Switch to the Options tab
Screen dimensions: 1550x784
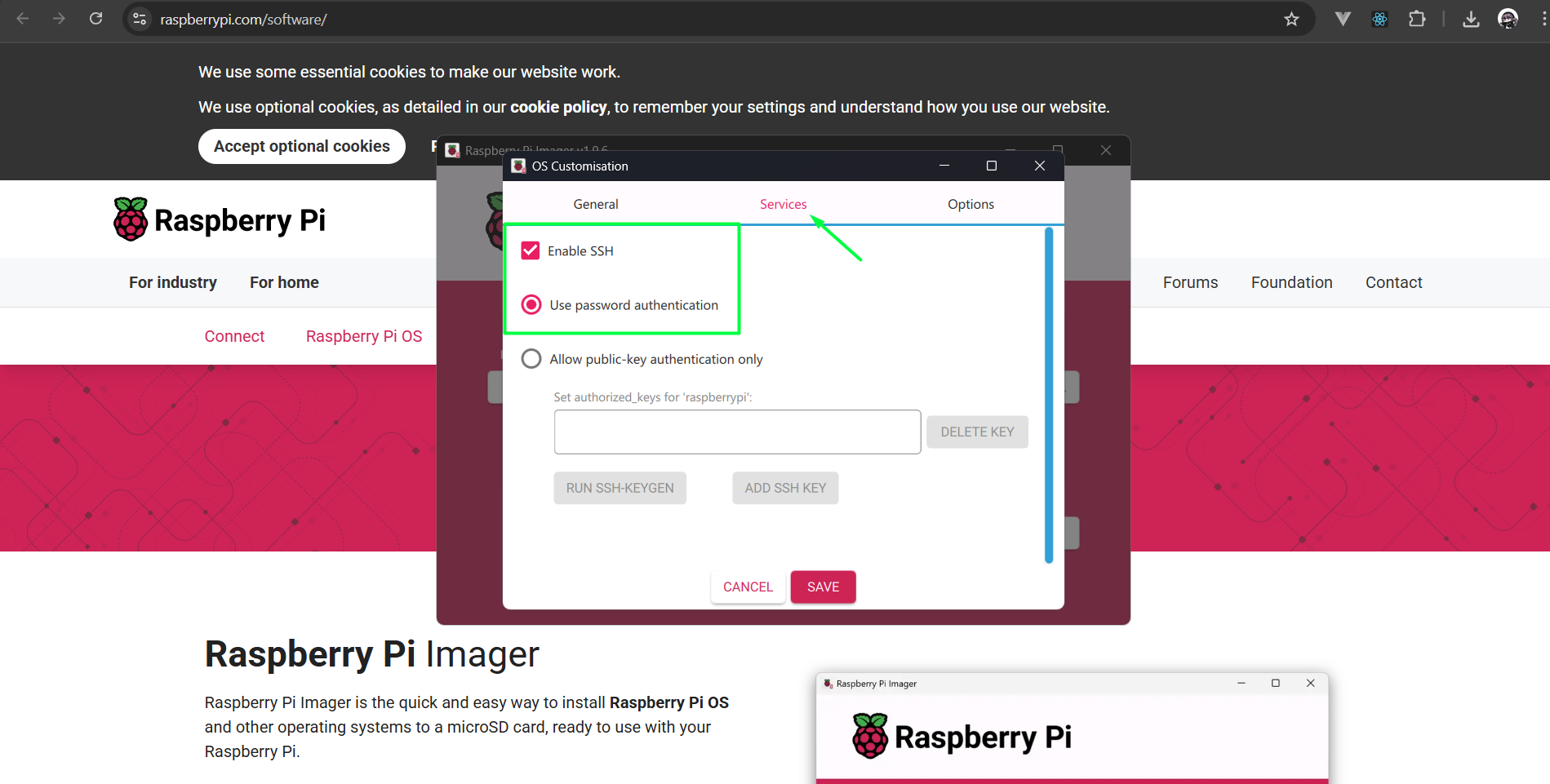[970, 204]
